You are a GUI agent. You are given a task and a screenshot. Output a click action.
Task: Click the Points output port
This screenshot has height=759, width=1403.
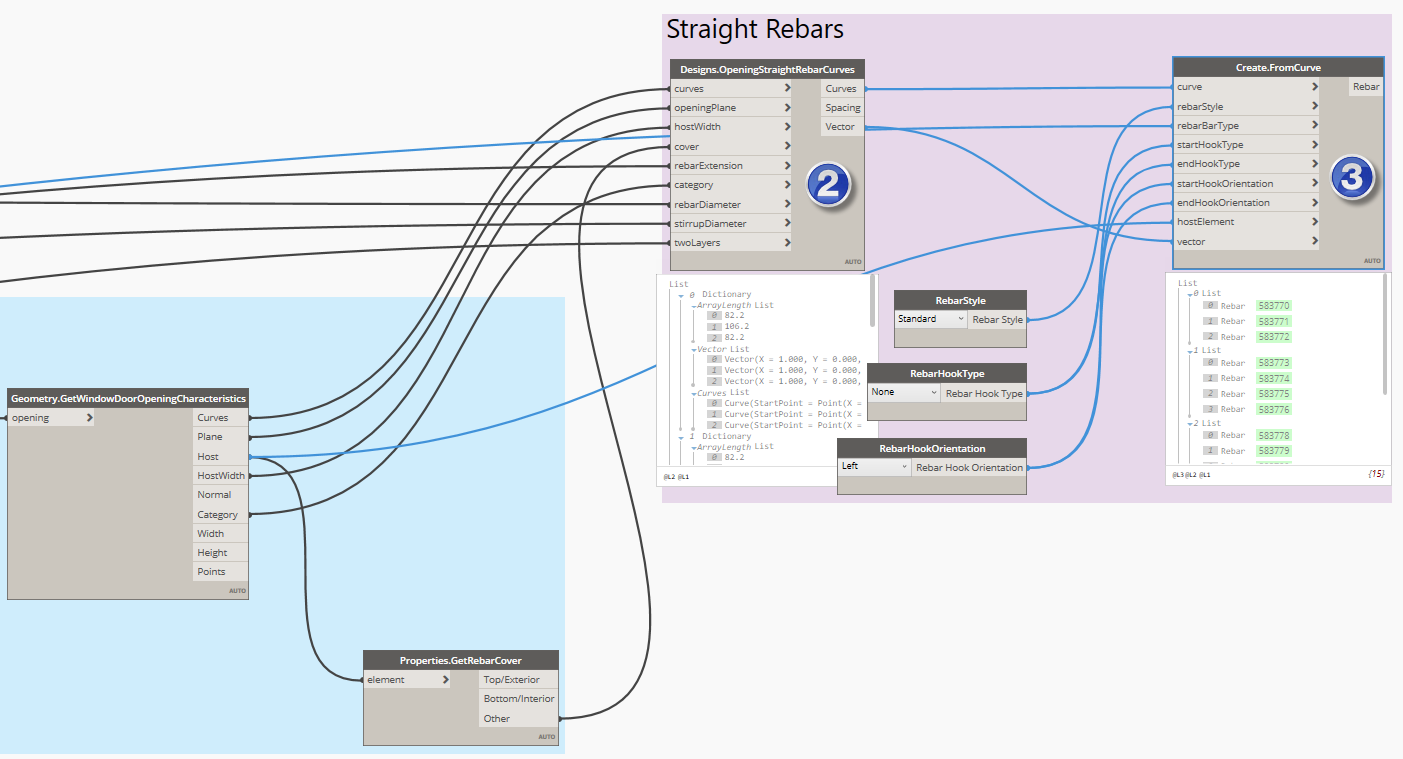click(220, 572)
